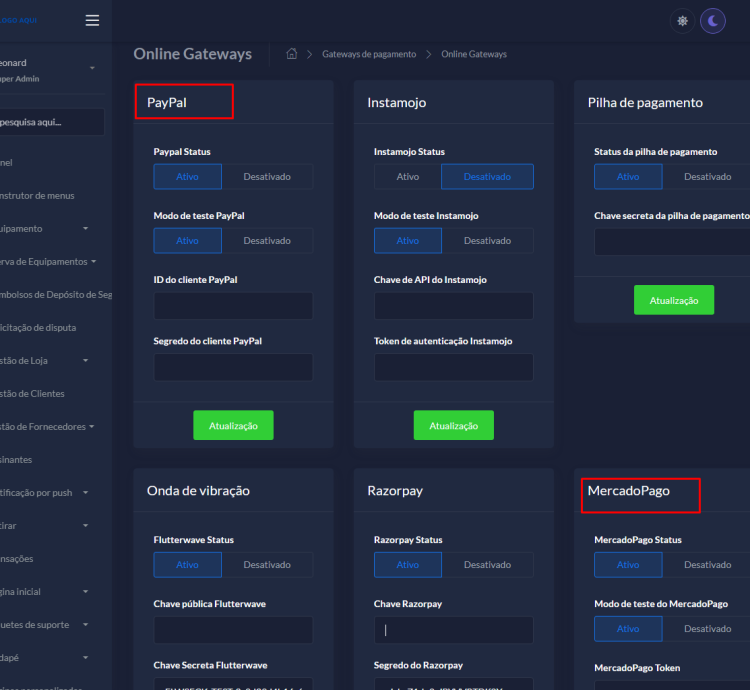
Task: Click the home icon in breadcrumb
Action: pyautogui.click(x=292, y=54)
